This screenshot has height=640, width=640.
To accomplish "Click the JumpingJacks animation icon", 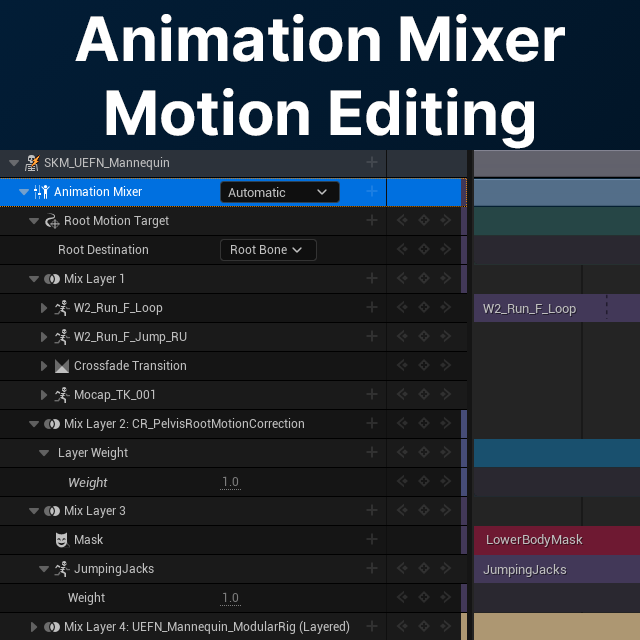I will pos(62,569).
